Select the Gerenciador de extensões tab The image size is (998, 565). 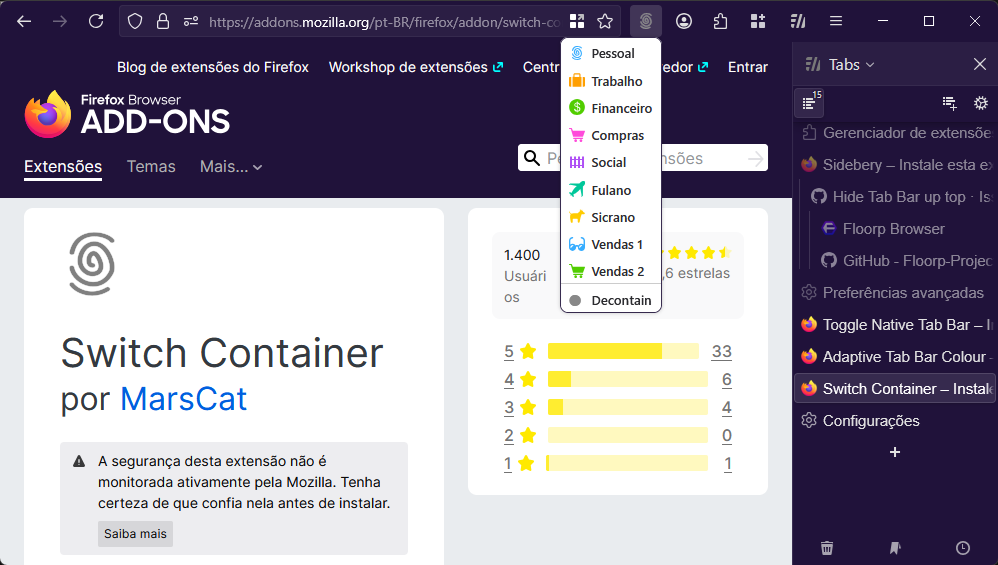tap(895, 133)
